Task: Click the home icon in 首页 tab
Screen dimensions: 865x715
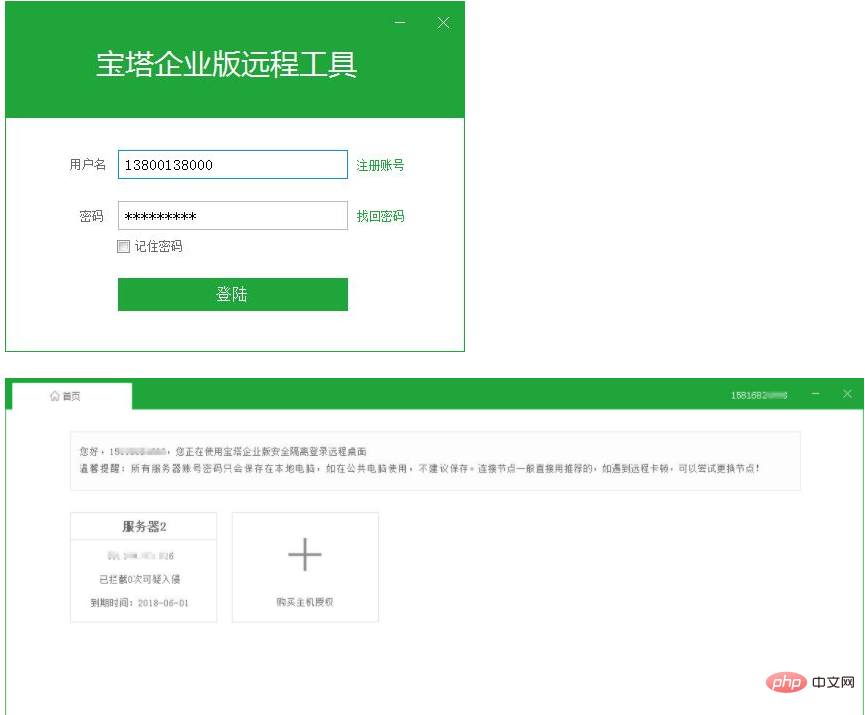Action: [x=55, y=396]
